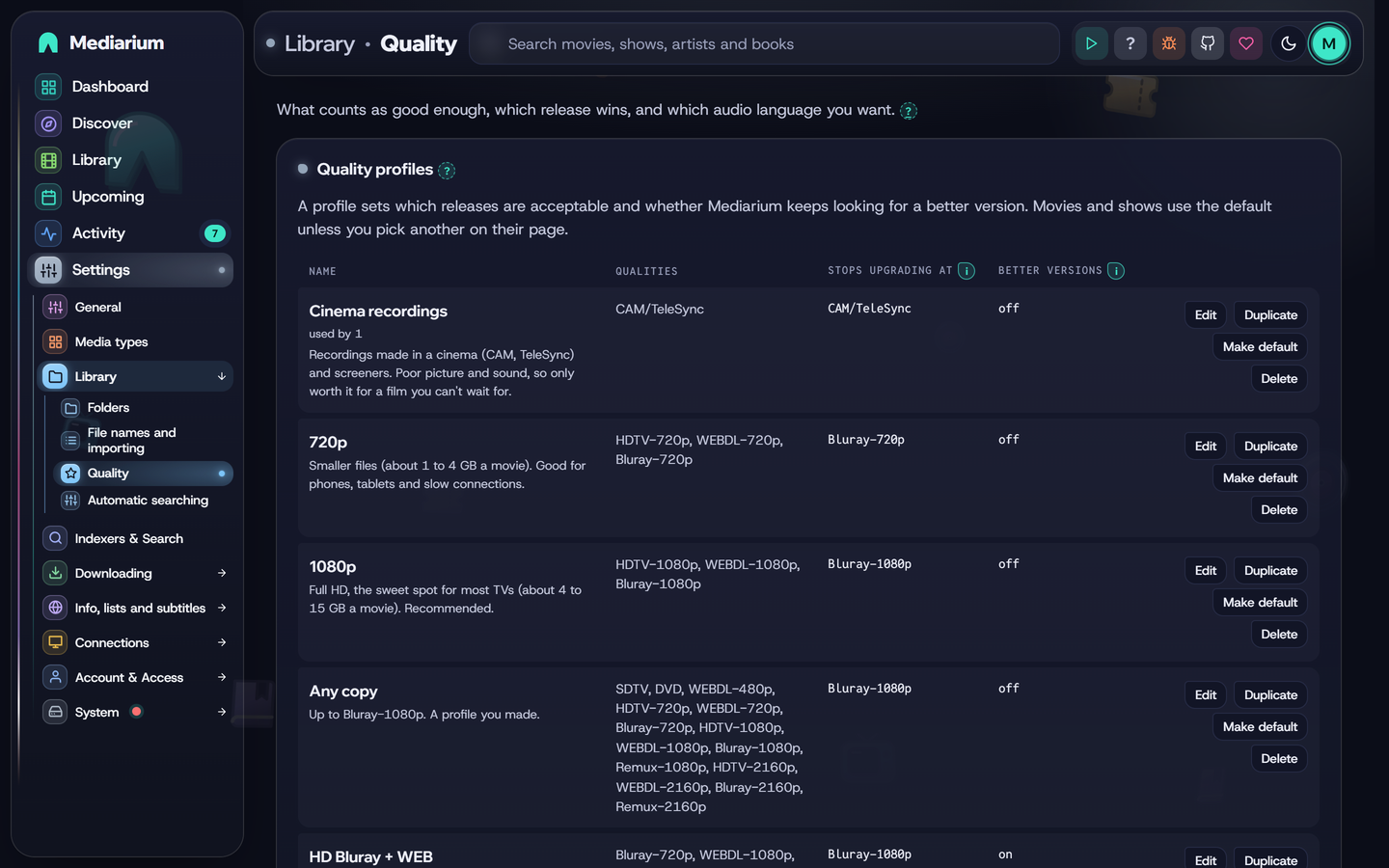Click help icon after the page description
This screenshot has width=1389, height=868.
909,111
